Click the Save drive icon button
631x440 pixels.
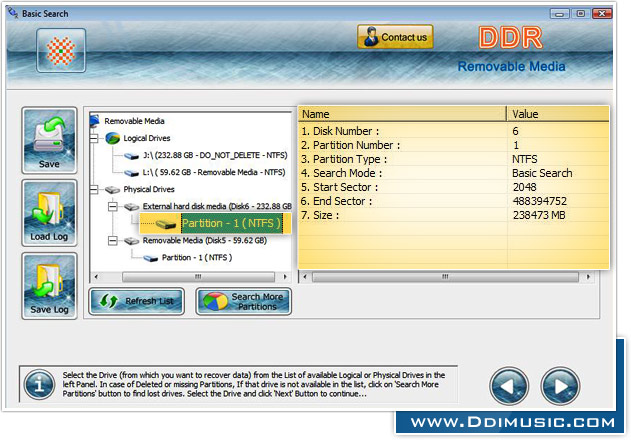tap(49, 140)
